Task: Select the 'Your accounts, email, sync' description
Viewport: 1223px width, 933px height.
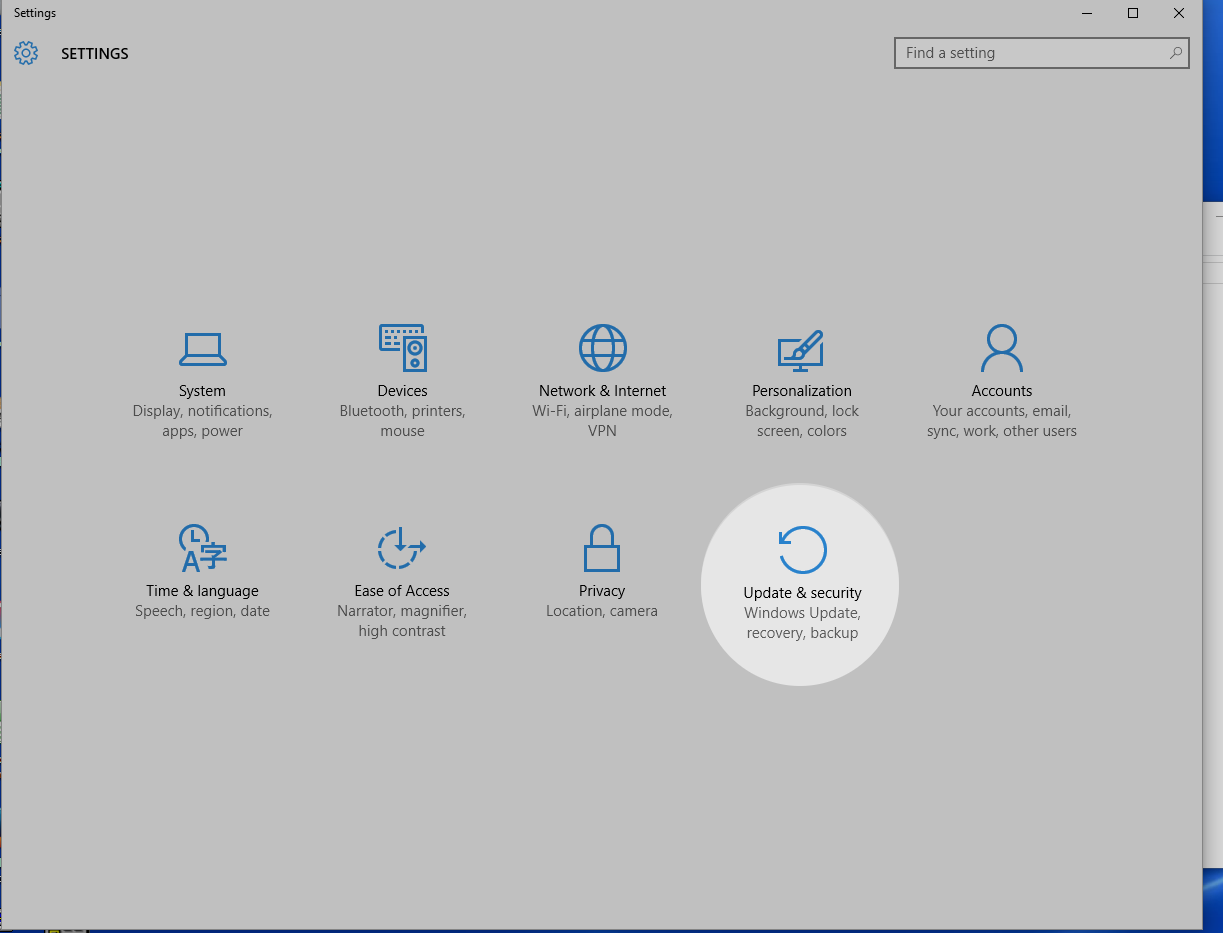Action: coord(1001,421)
